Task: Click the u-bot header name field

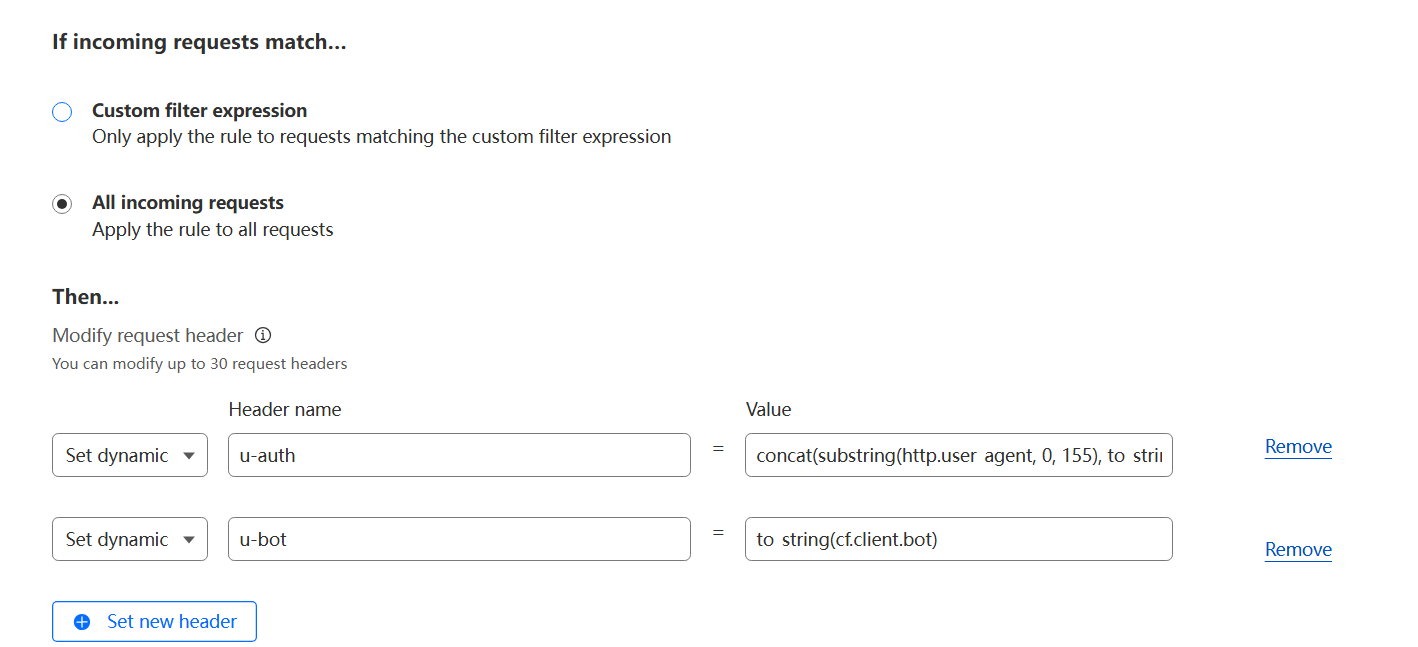Action: pyautogui.click(x=459, y=539)
